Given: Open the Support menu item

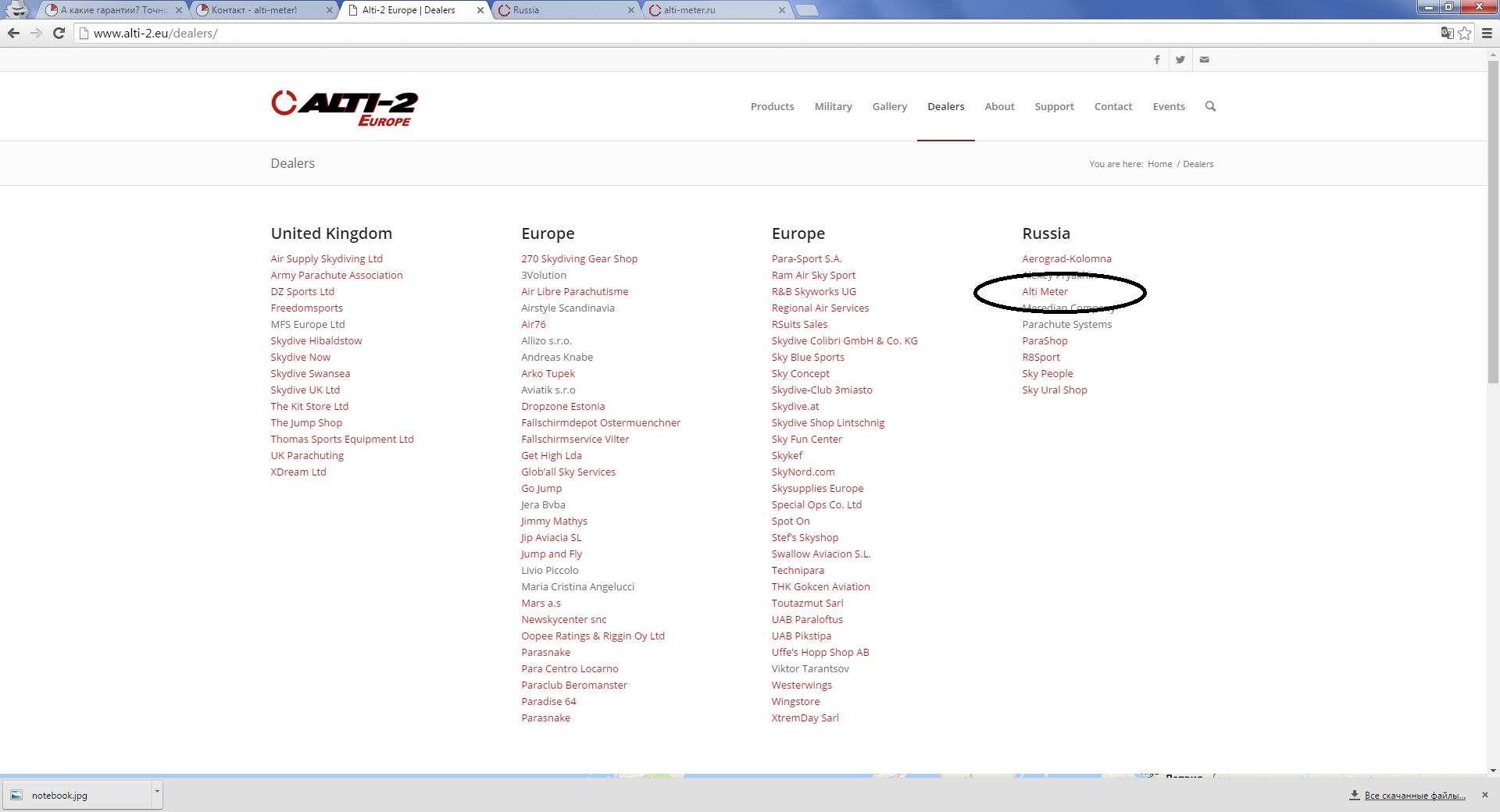Looking at the screenshot, I should 1054,106.
